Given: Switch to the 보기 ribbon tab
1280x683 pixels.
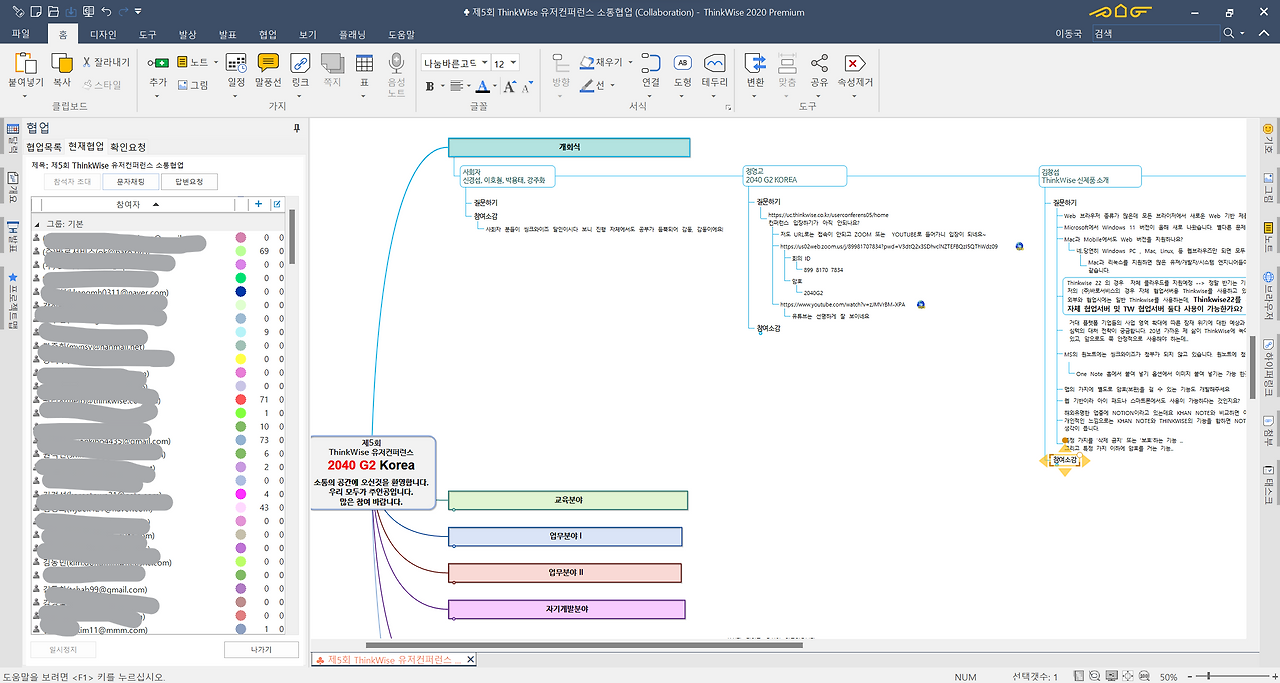Looking at the screenshot, I should [x=307, y=34].
